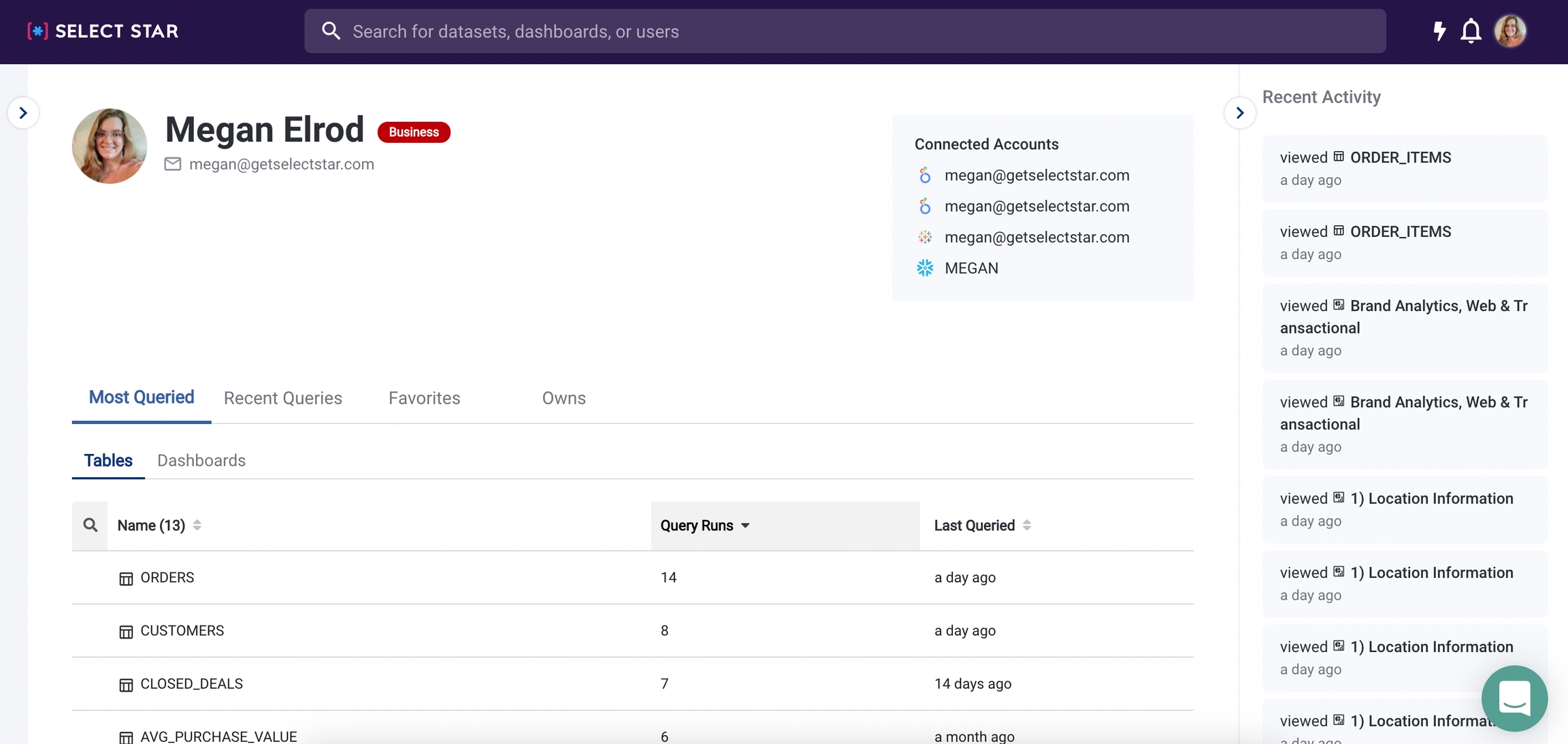This screenshot has height=744, width=1568.
Task: Open CLOSED_DEALS table link
Action: tap(191, 684)
